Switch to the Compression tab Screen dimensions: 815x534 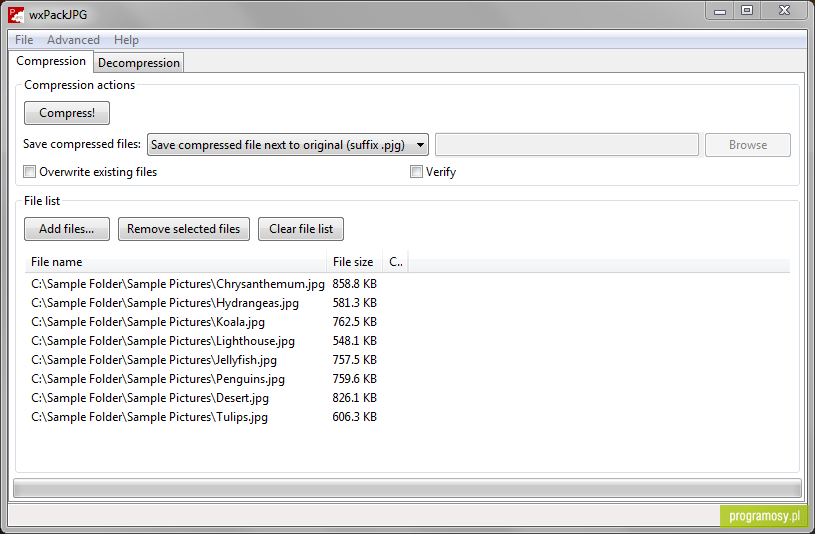[51, 61]
